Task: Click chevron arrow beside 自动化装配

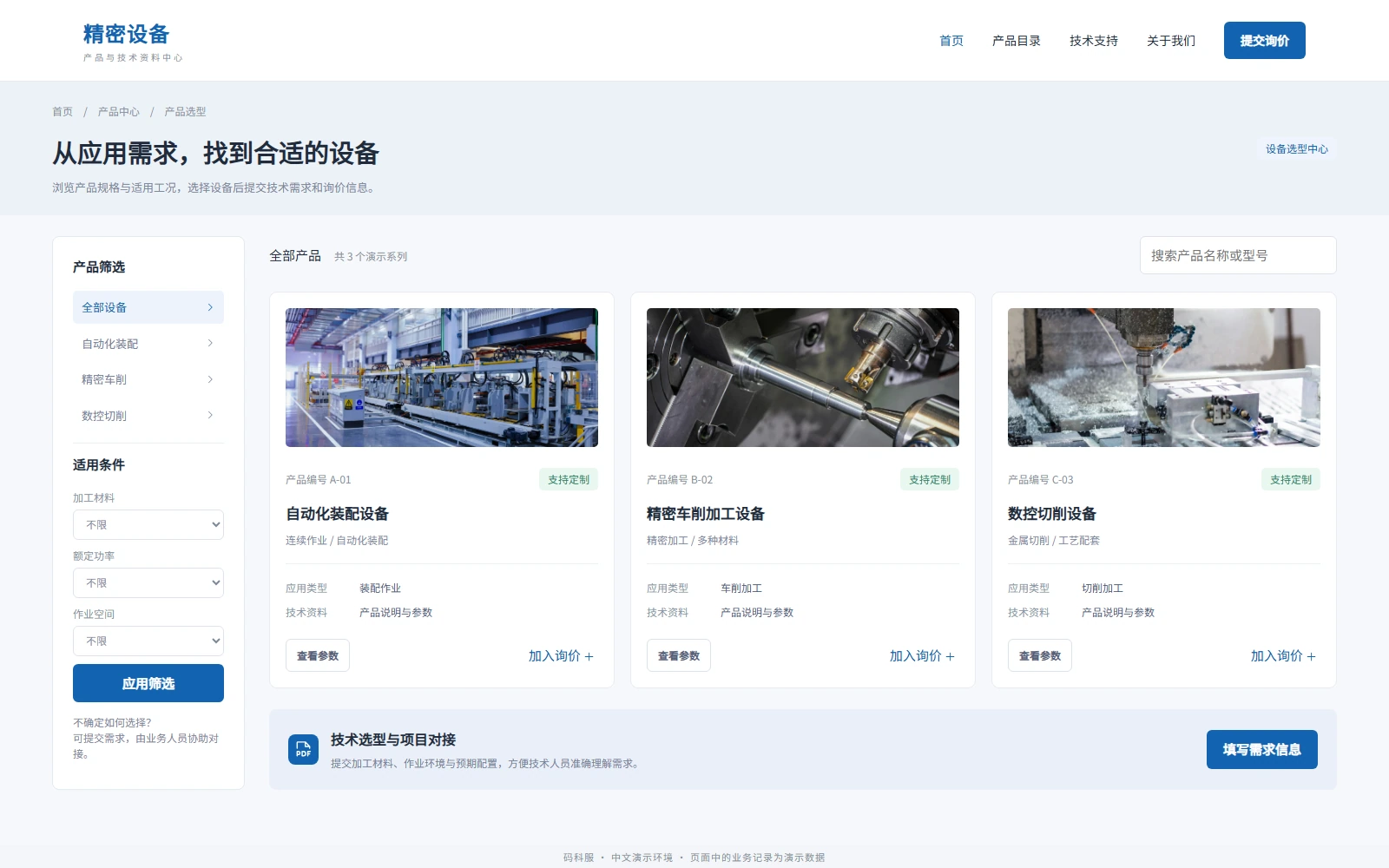Action: tap(210, 344)
